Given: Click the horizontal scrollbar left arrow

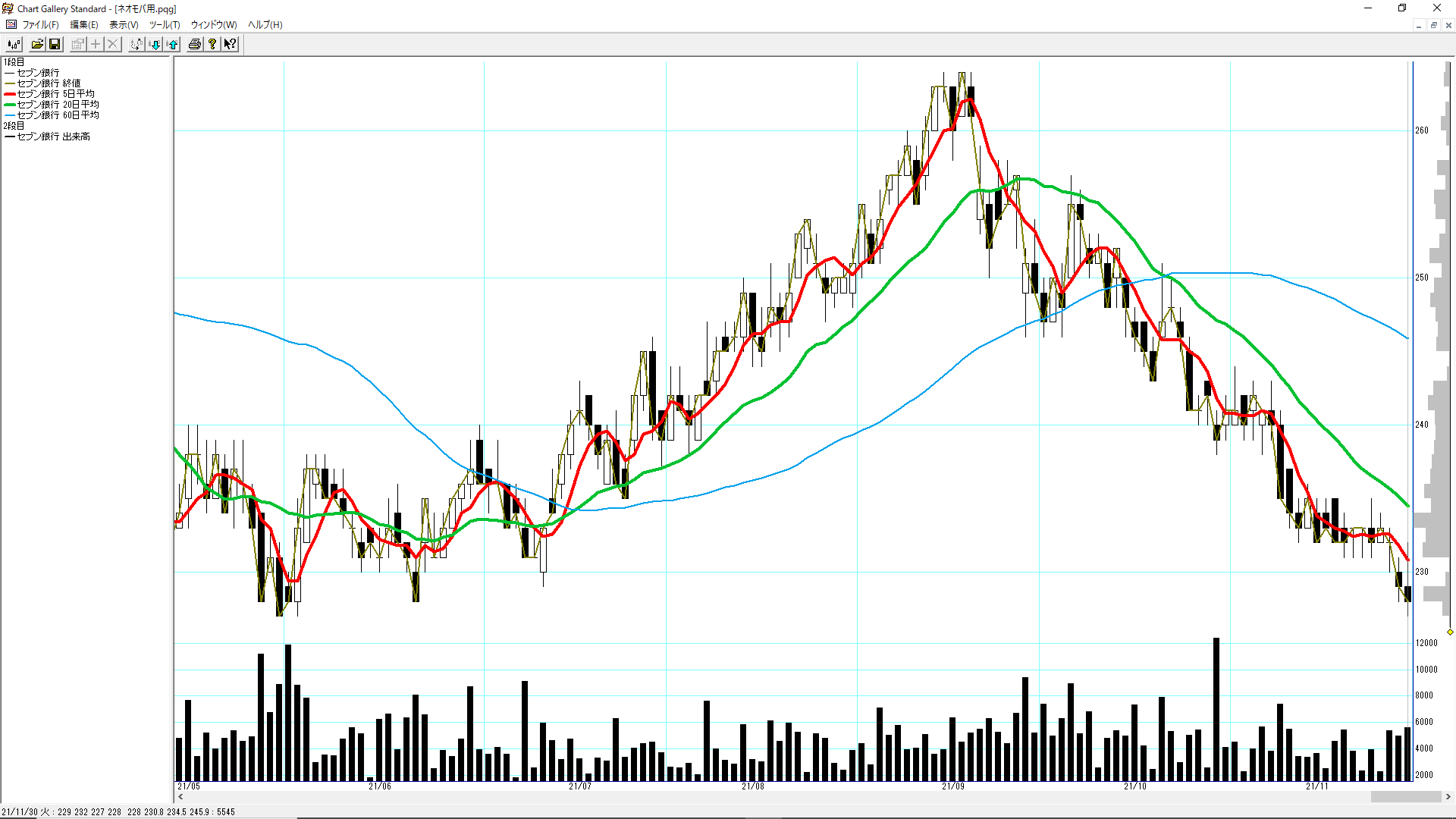Looking at the screenshot, I should tap(180, 797).
